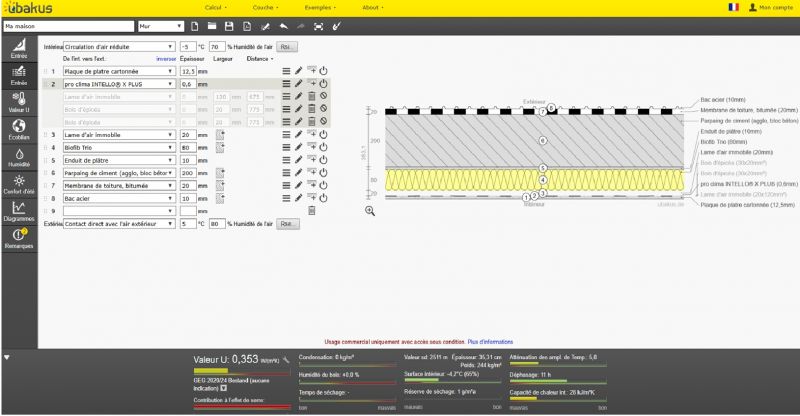
Task: Open the Entrée panel with set-square icon
Action: pos(19,49)
